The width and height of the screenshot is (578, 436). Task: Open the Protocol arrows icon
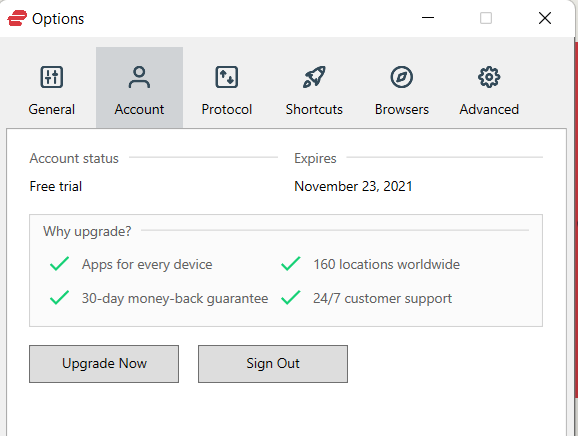(227, 77)
